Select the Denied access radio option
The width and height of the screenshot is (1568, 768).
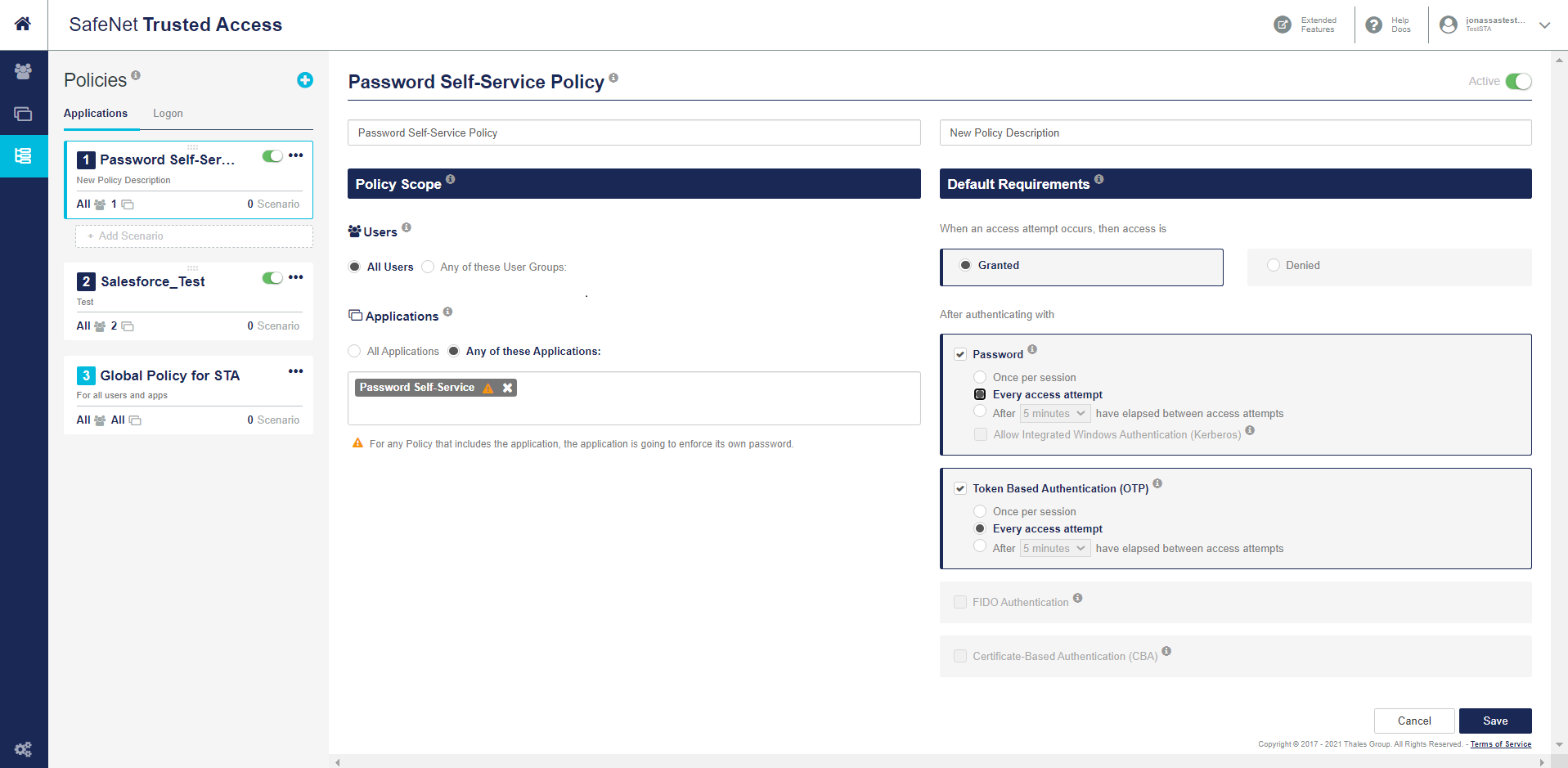pyautogui.click(x=1274, y=265)
